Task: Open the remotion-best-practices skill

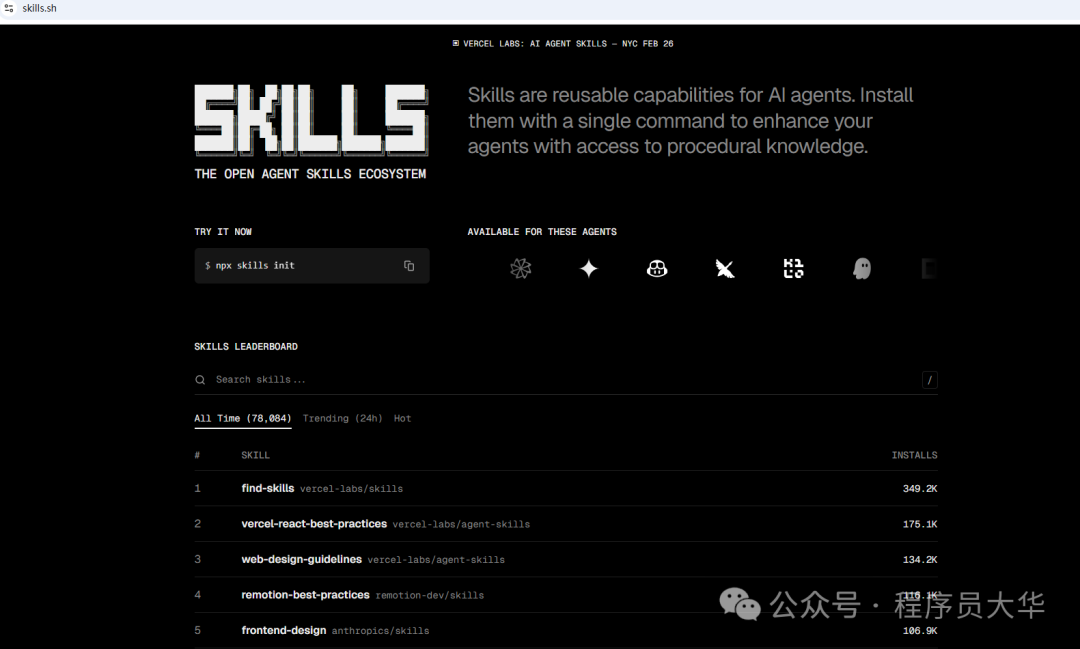Action: coord(306,594)
